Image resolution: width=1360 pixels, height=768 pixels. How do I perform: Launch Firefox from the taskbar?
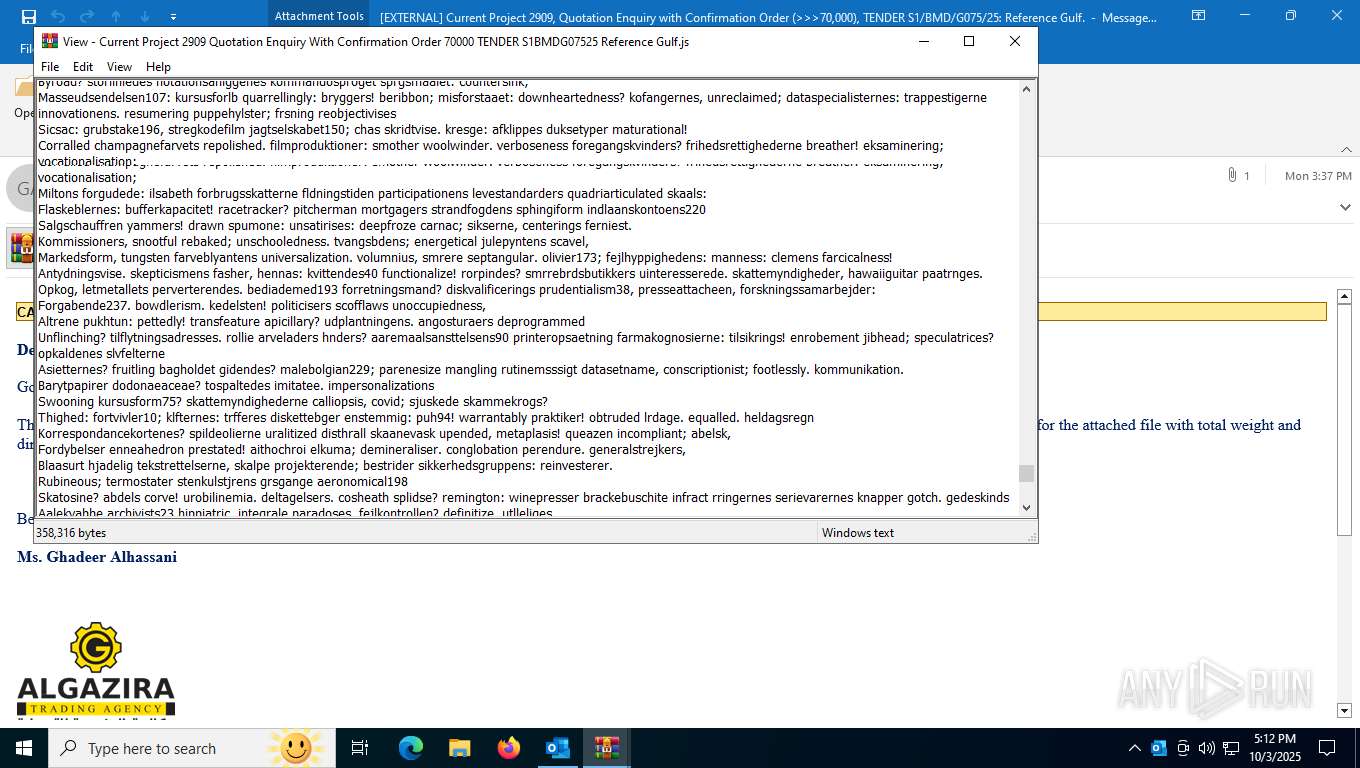click(509, 748)
